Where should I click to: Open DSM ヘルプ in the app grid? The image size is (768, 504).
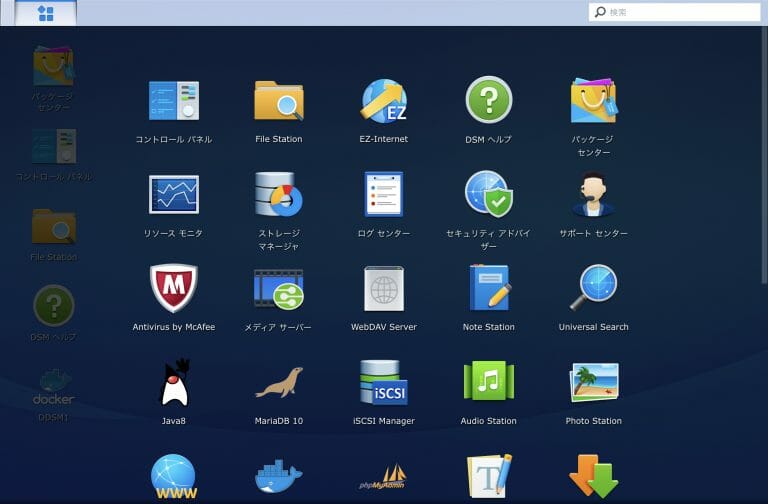pyautogui.click(x=489, y=111)
